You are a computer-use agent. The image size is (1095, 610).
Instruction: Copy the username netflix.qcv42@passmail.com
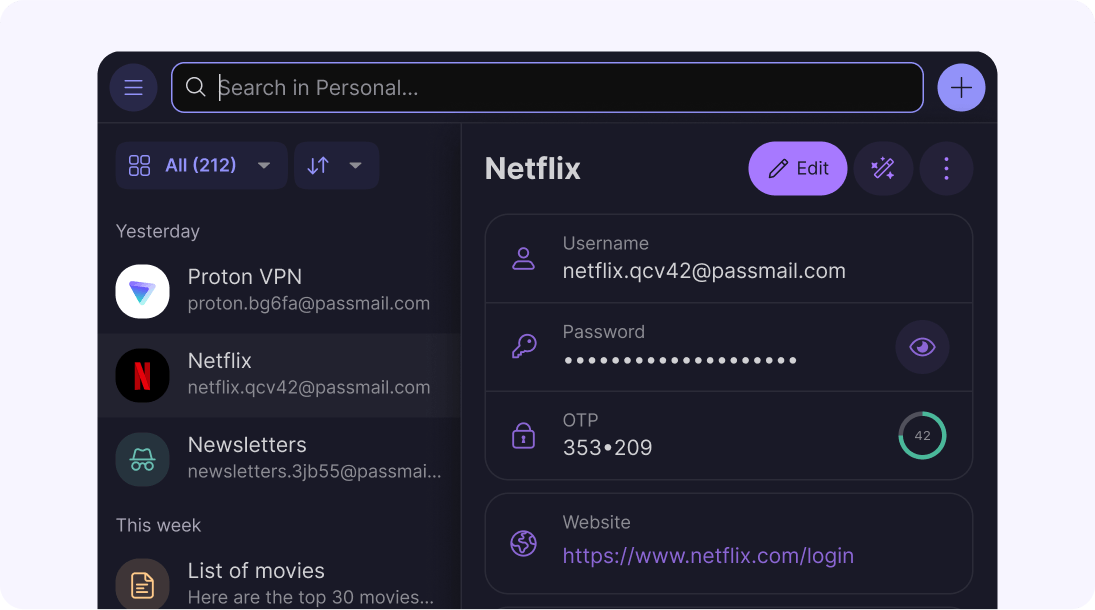703,271
